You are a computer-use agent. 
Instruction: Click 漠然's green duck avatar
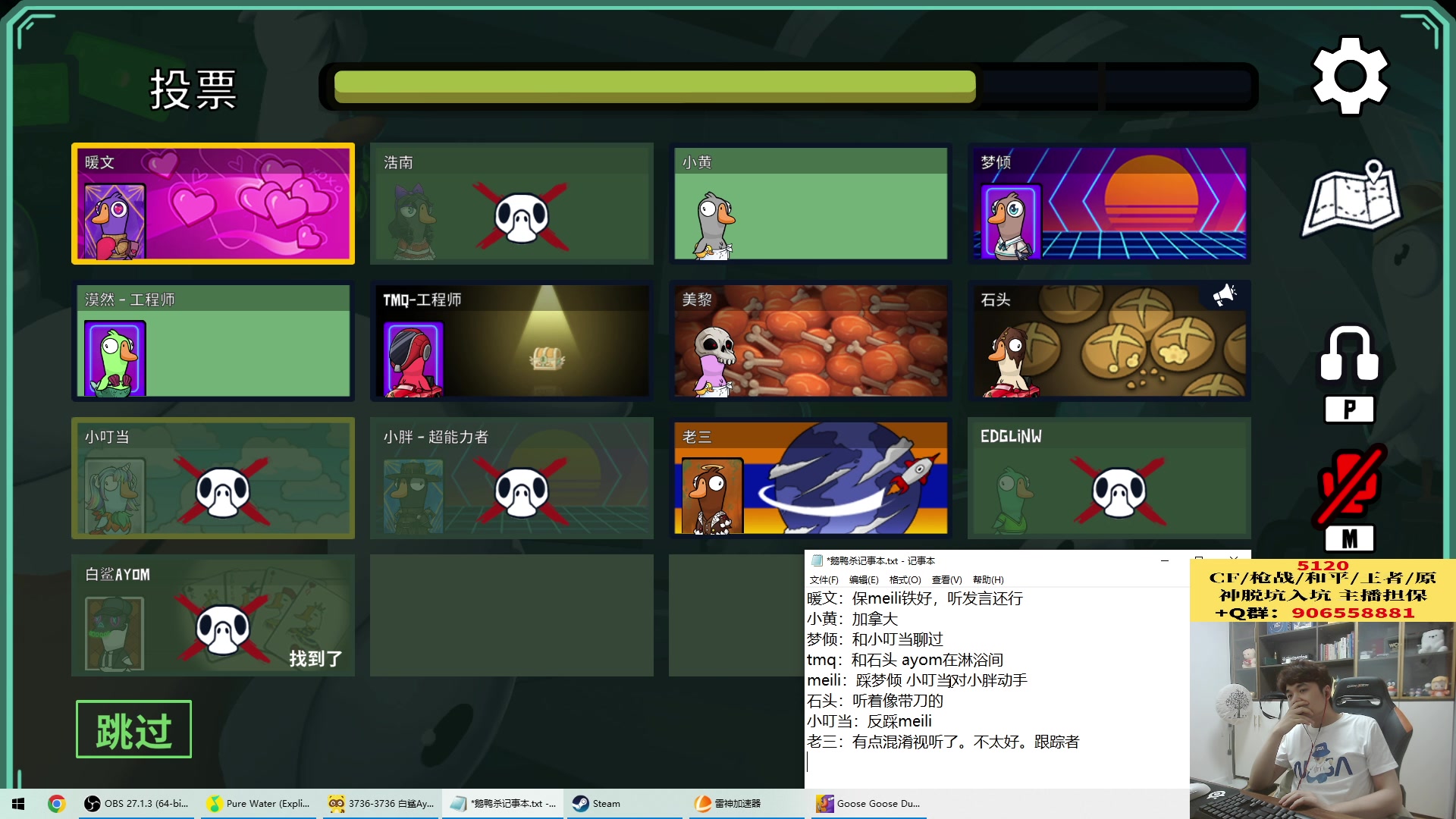pos(115,359)
